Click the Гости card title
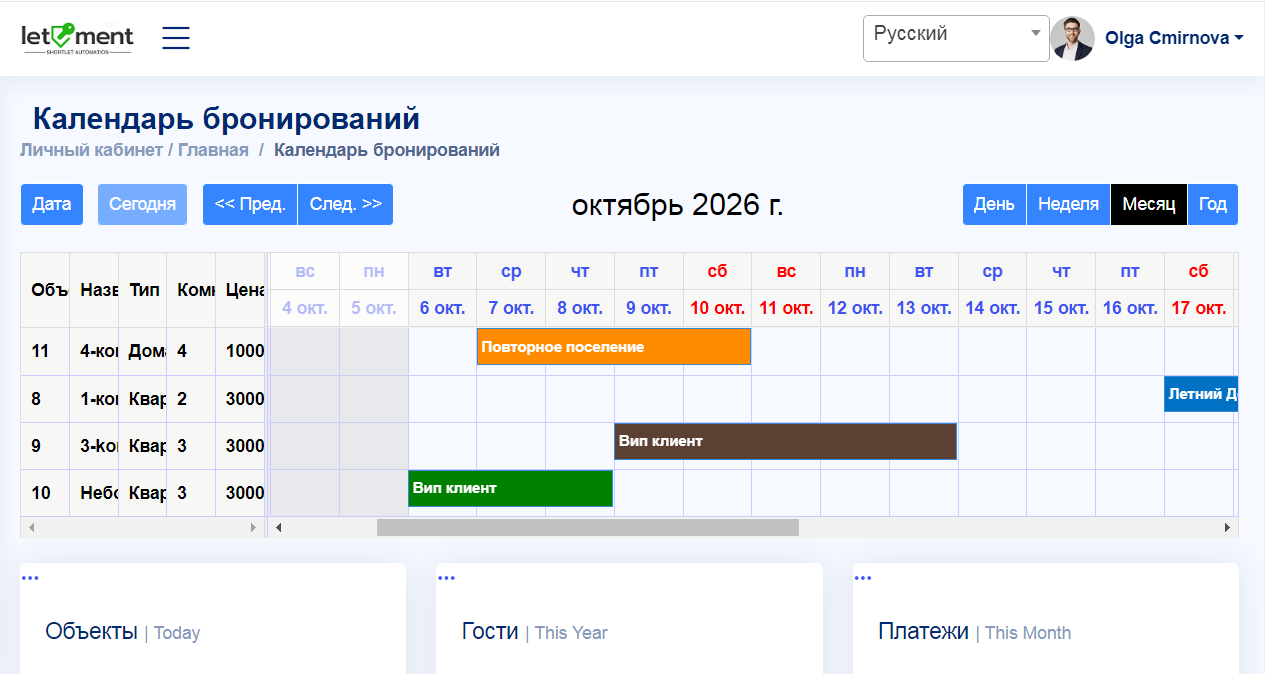The image size is (1265, 674). (x=490, y=631)
